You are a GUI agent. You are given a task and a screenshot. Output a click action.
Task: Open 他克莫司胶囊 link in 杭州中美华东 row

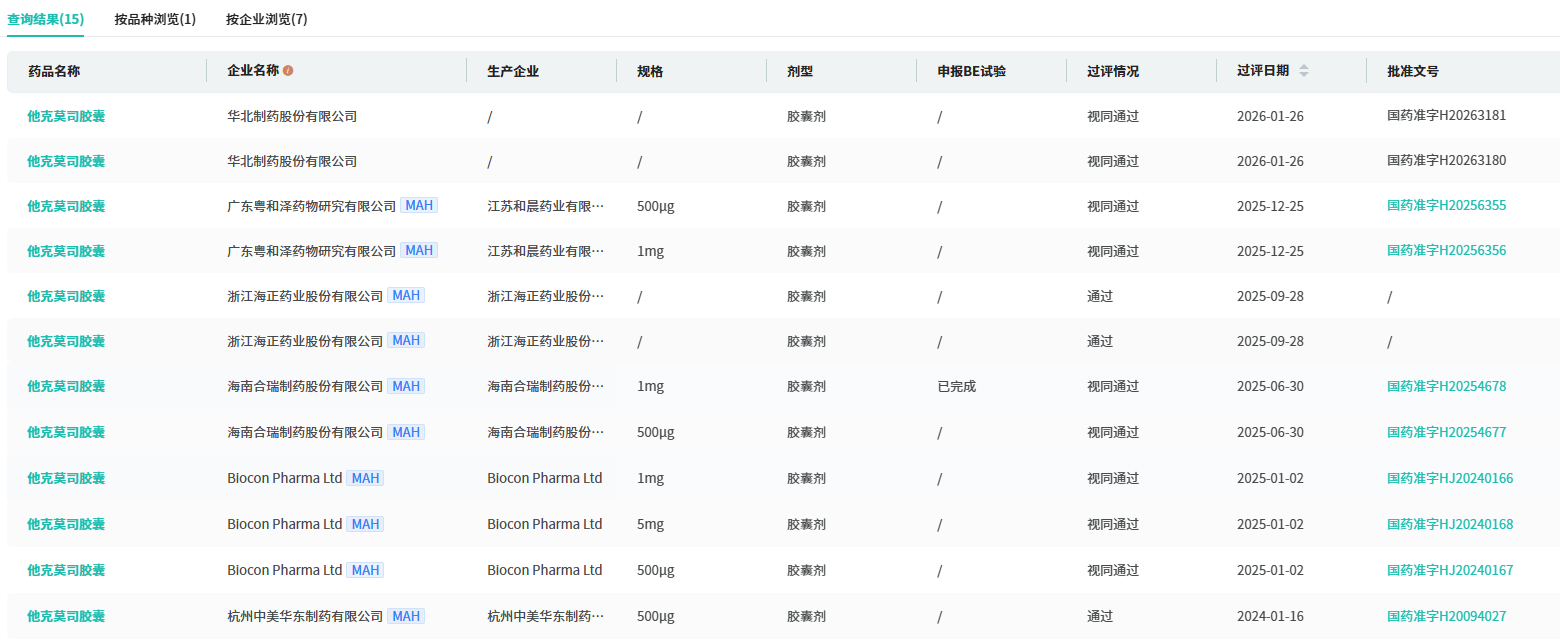point(66,616)
